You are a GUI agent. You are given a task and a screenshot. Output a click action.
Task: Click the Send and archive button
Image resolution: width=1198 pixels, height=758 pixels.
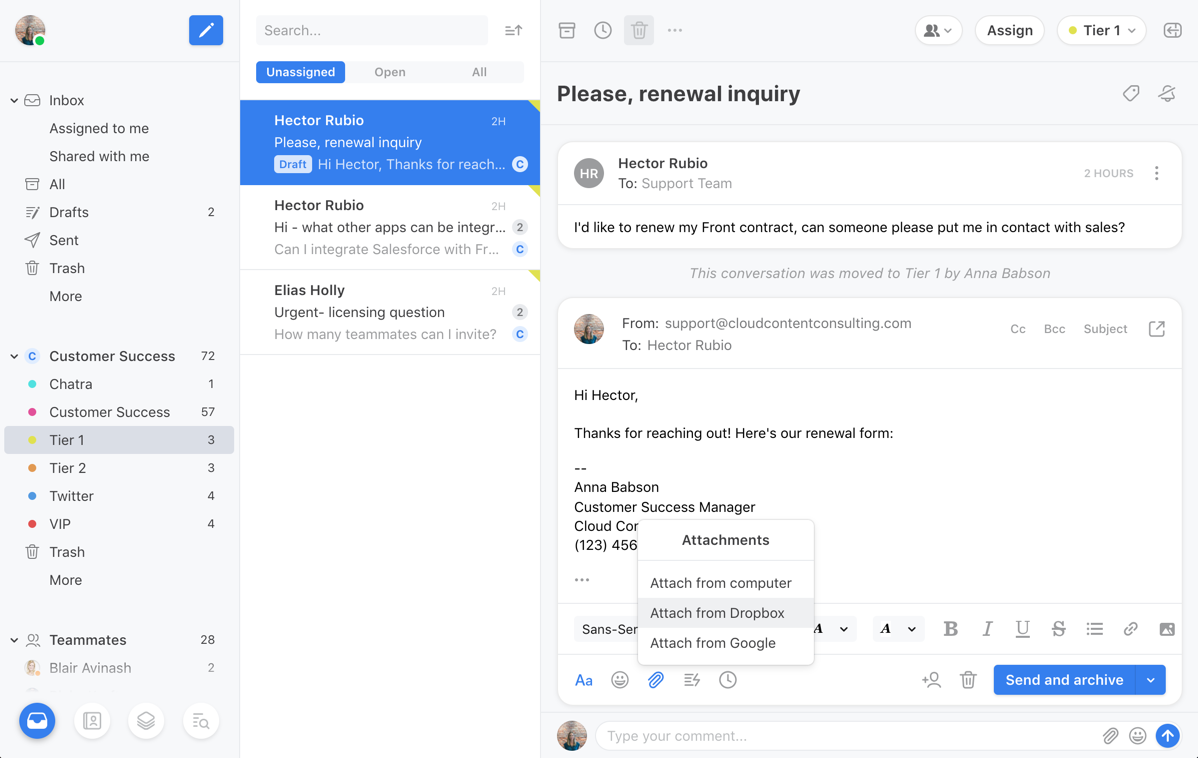click(x=1064, y=680)
